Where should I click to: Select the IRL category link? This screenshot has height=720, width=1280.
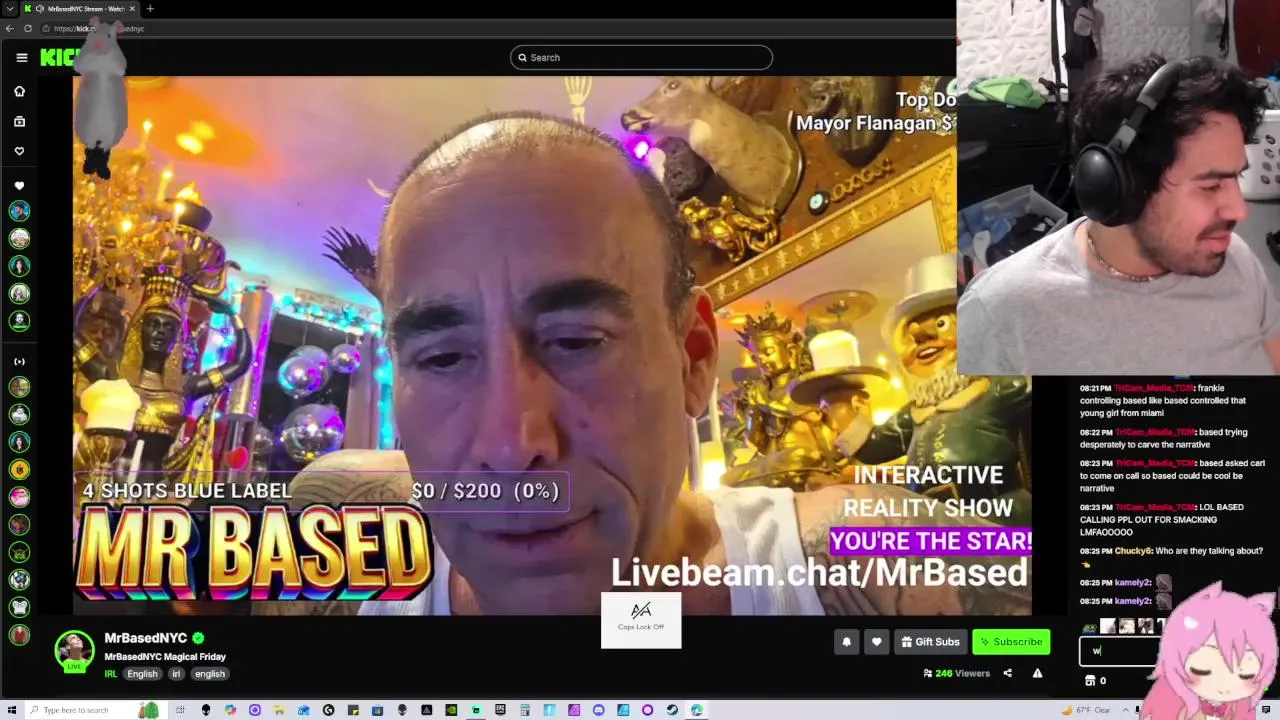111,674
